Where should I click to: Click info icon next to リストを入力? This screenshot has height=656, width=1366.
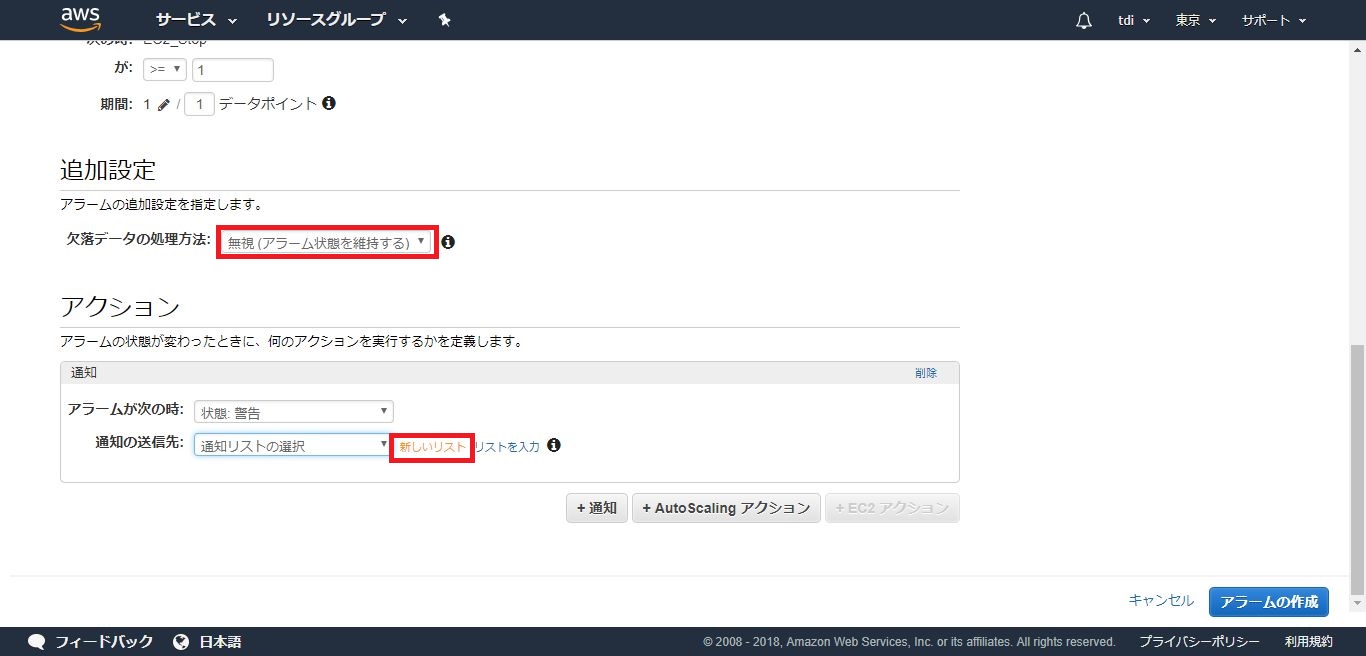click(x=554, y=446)
